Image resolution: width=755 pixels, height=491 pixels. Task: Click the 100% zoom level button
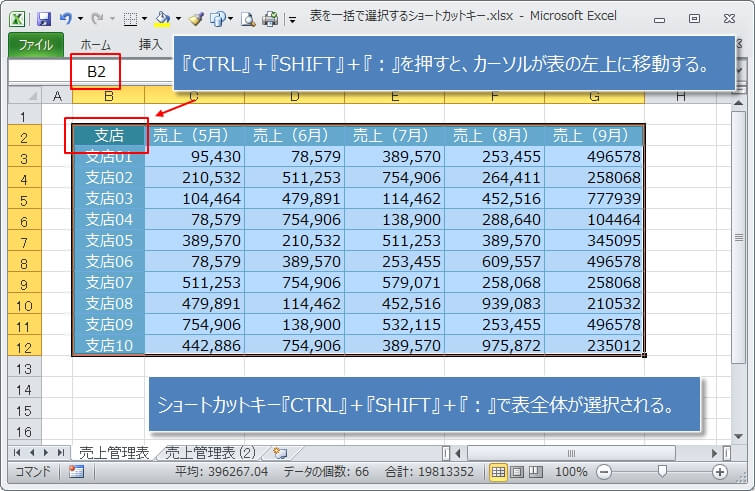[x=571, y=472]
